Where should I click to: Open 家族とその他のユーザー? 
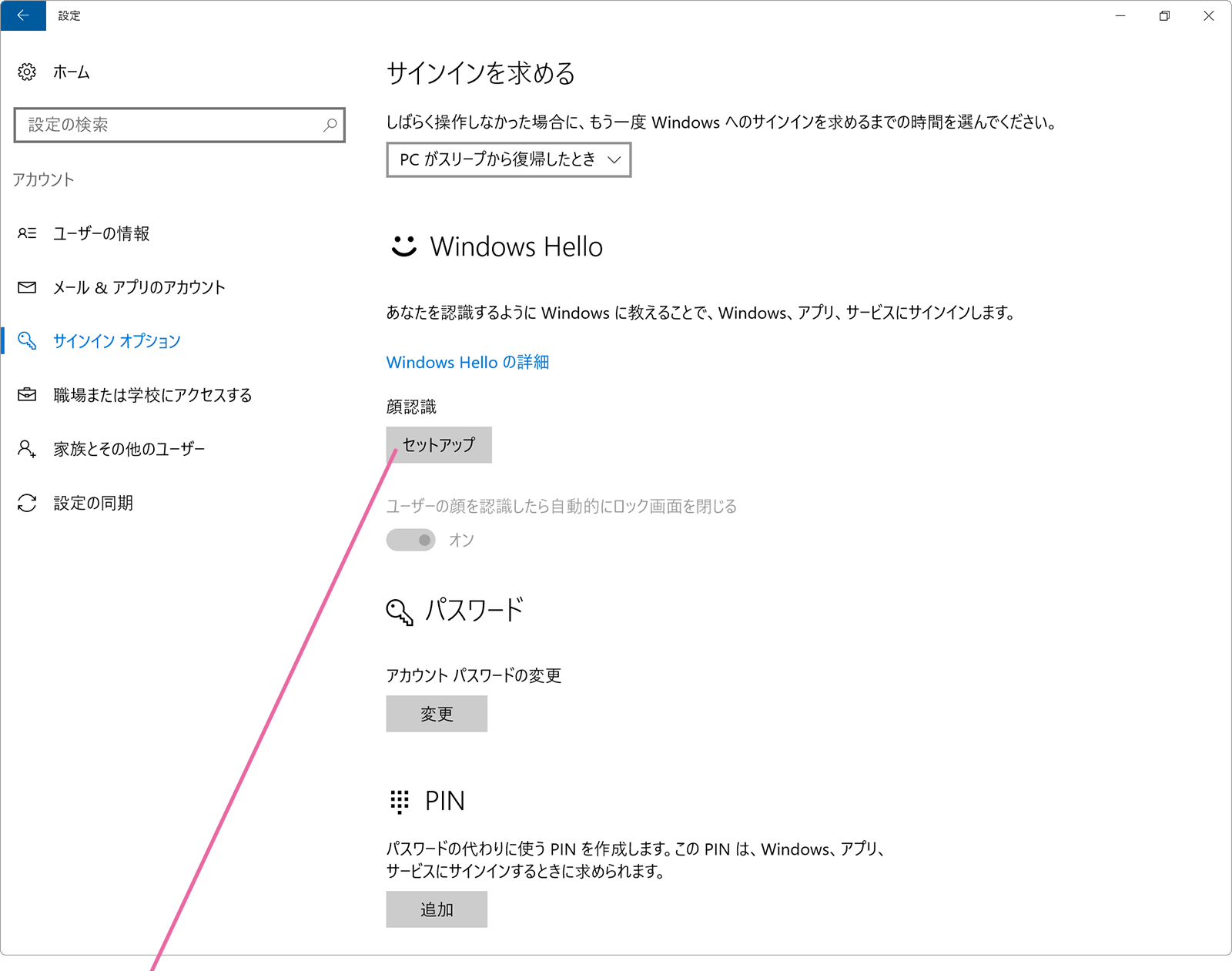pyautogui.click(x=129, y=449)
